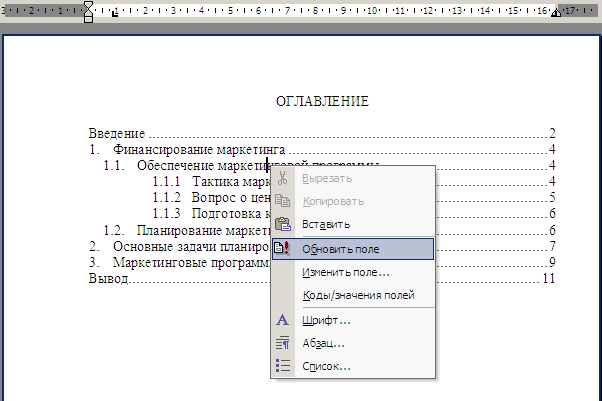Click the Paragraph formatting icon

283,343
